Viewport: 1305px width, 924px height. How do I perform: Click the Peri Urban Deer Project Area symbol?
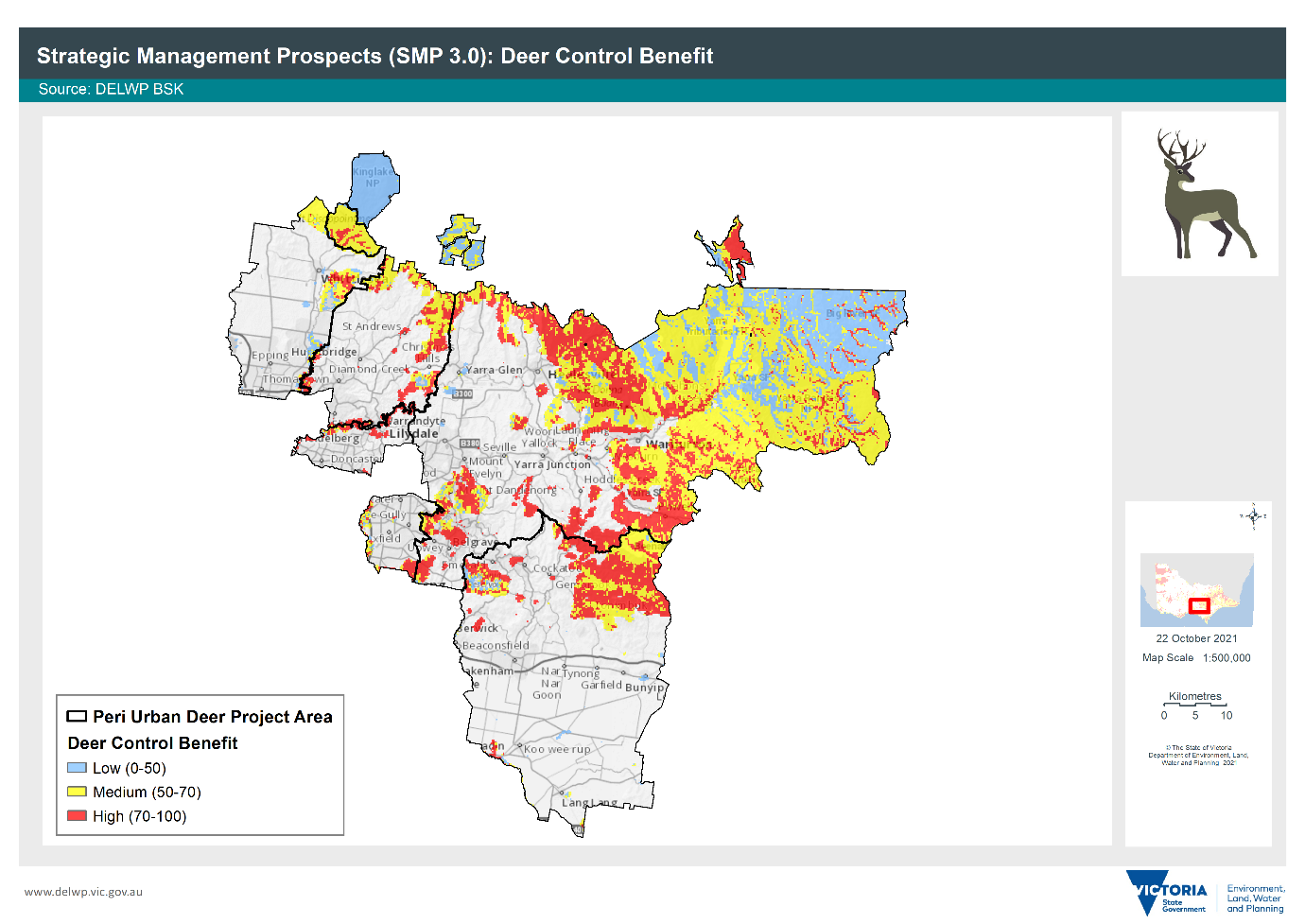click(77, 716)
